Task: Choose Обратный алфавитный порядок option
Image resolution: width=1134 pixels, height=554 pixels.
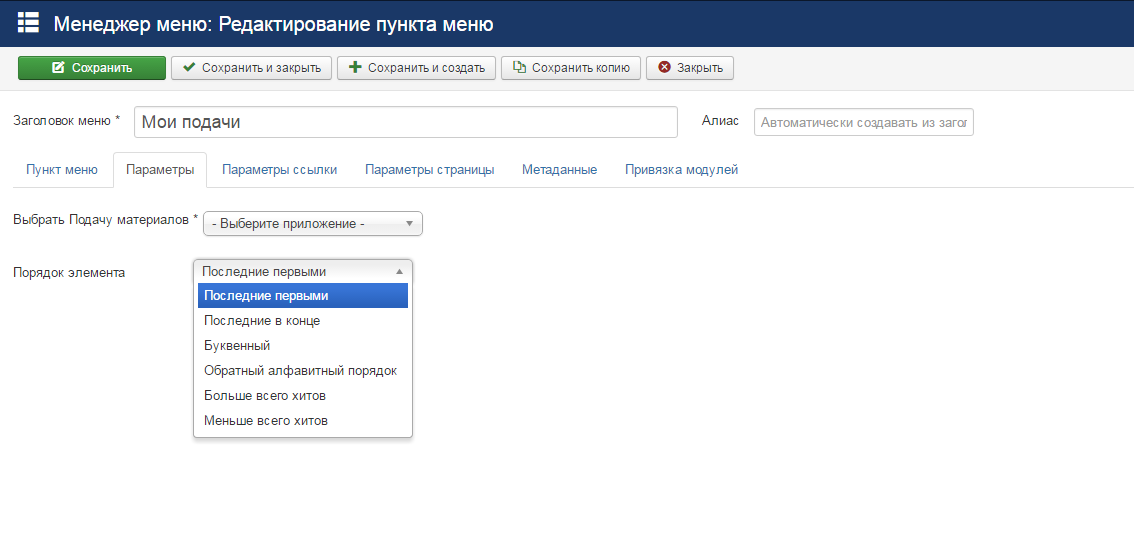Action: (x=303, y=370)
